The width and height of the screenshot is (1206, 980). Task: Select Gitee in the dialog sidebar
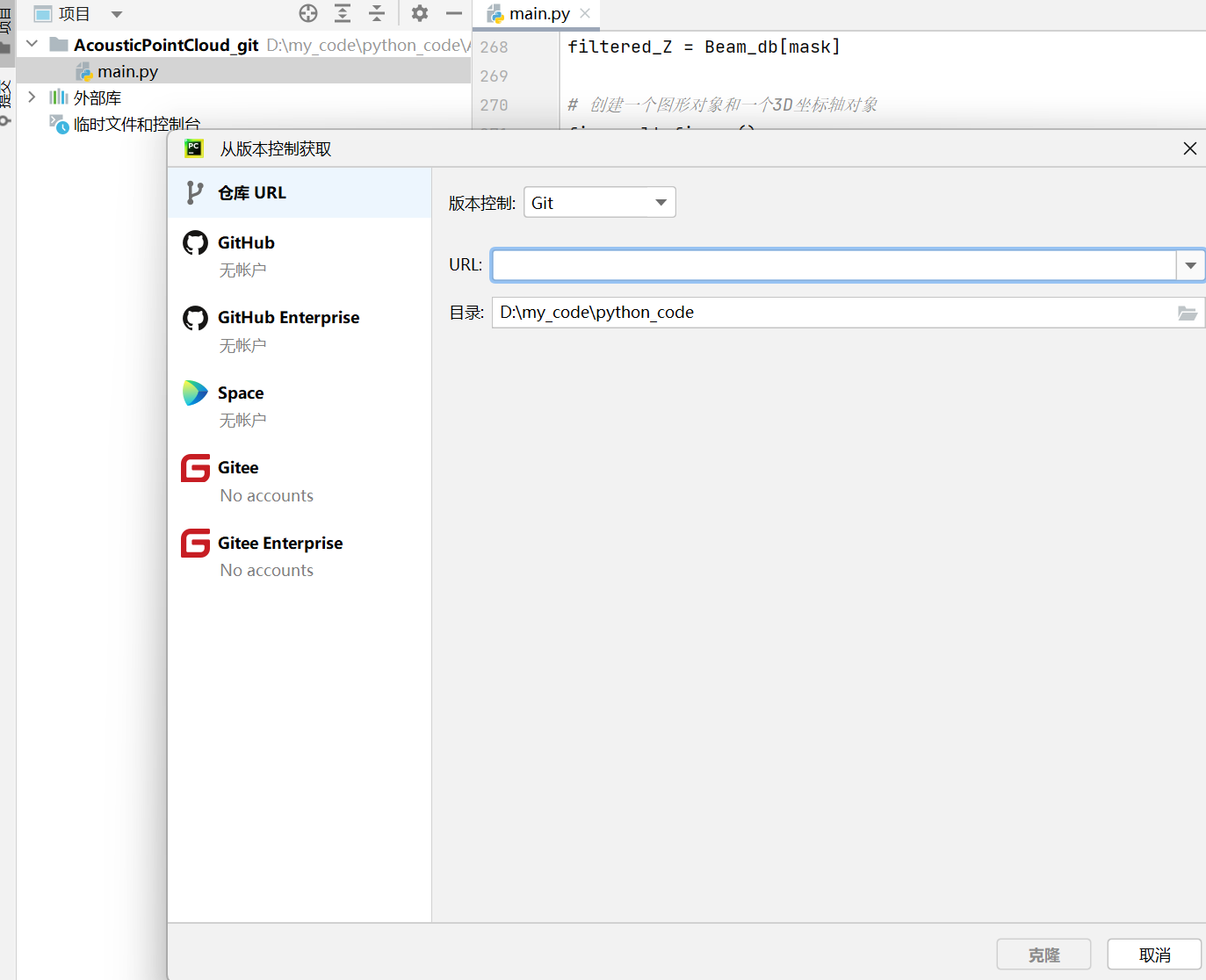point(300,480)
